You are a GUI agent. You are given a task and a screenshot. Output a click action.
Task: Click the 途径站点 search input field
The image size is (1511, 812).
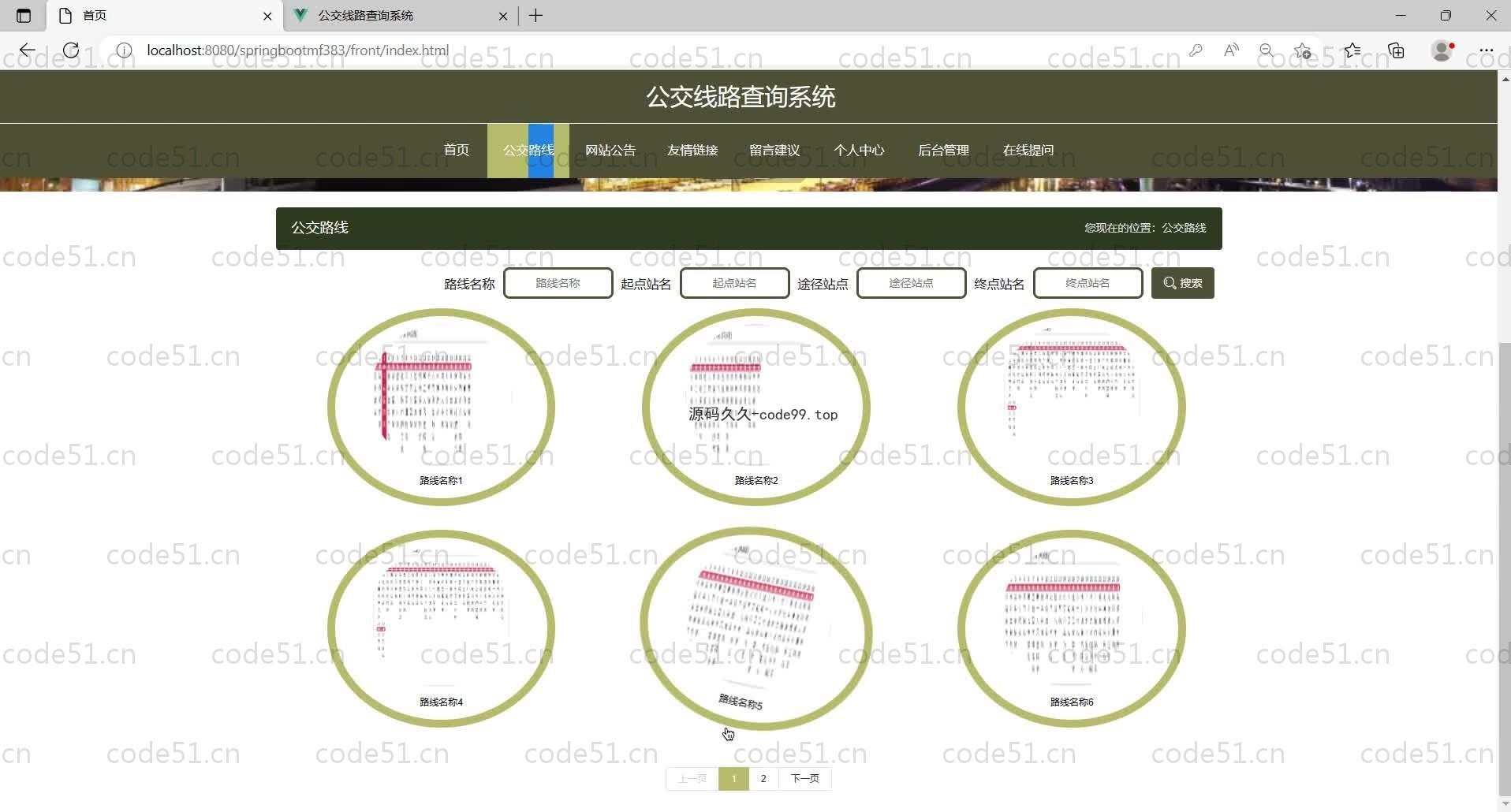pyautogui.click(x=912, y=283)
